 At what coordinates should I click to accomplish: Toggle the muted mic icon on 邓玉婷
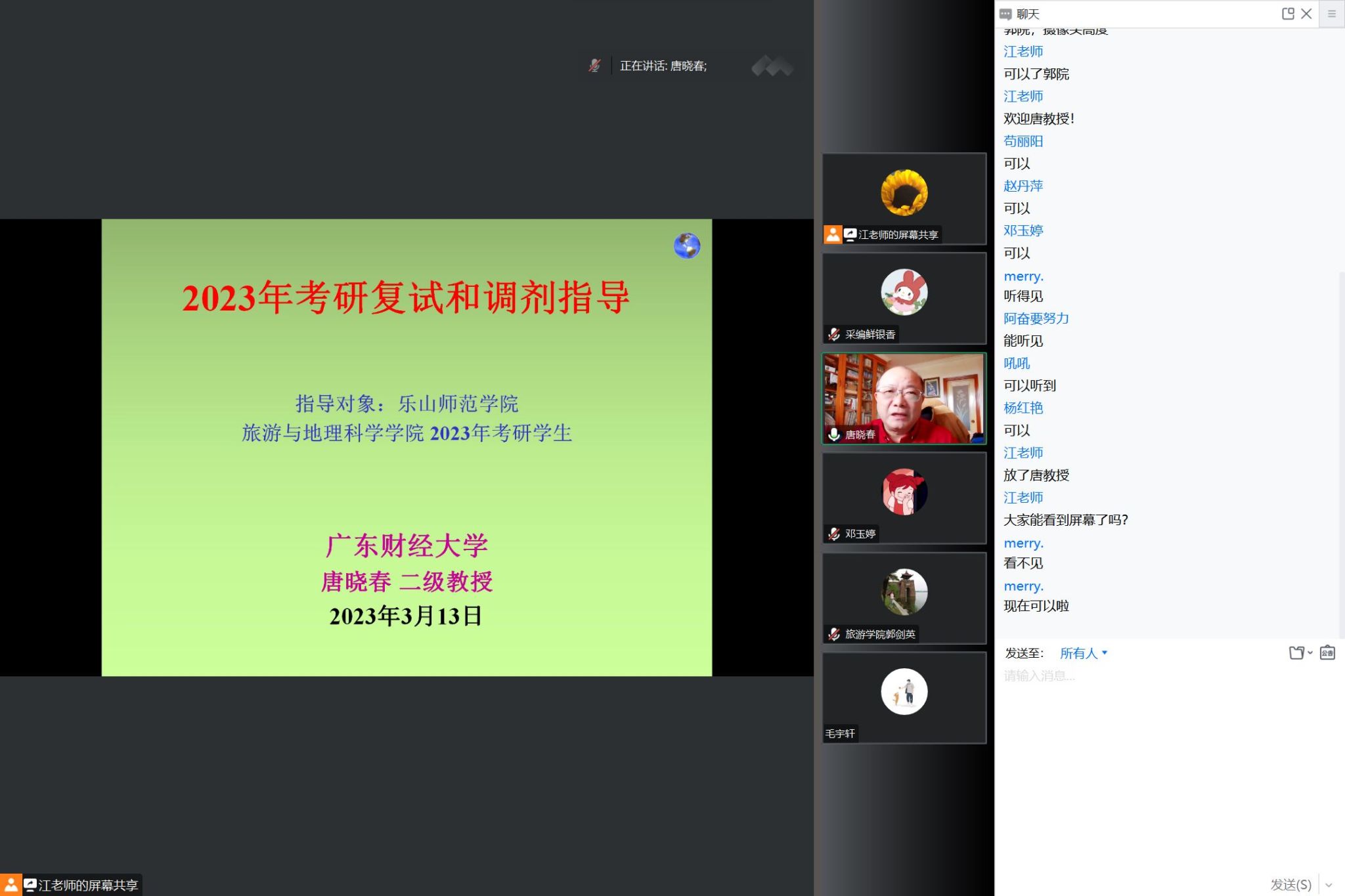834,534
